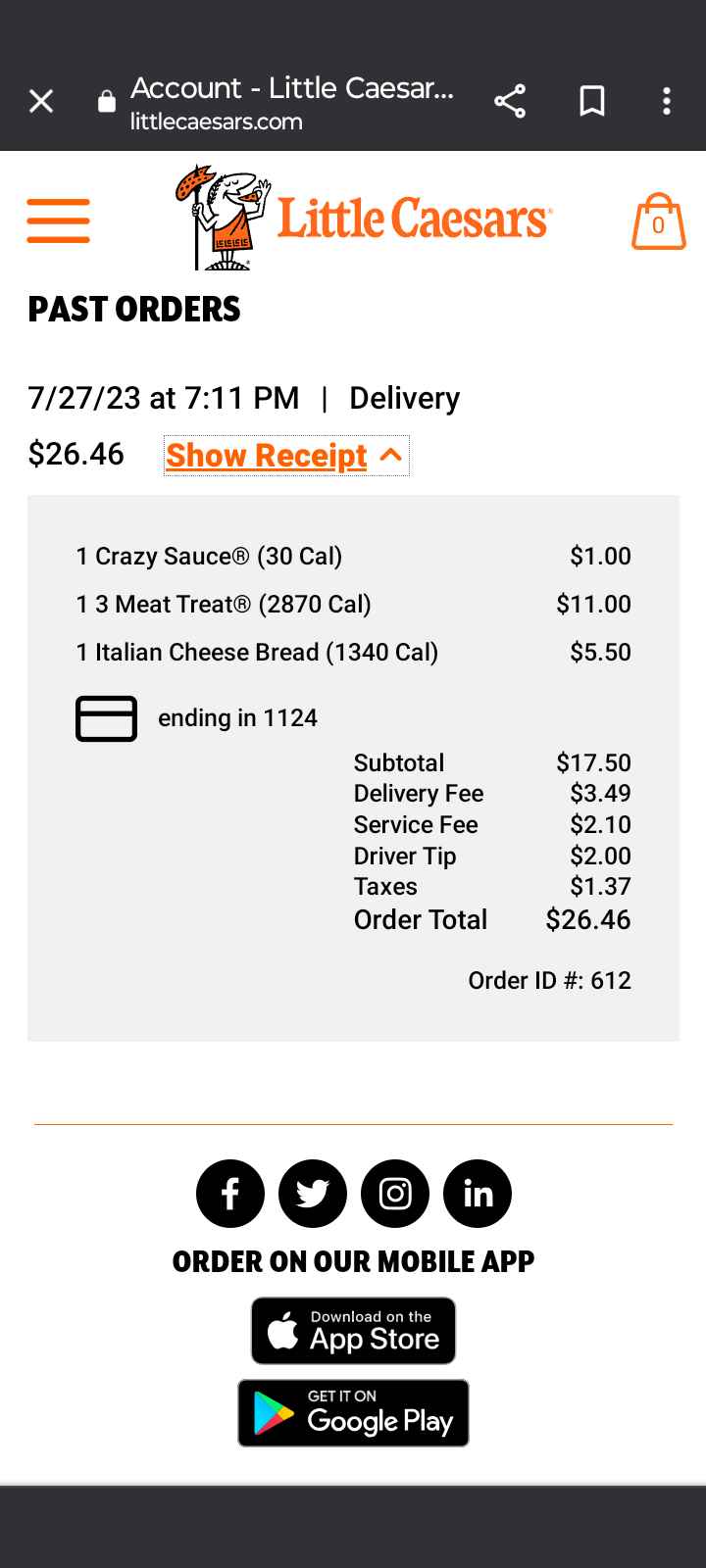Tap the Little Caesars logo
The height and width of the screenshot is (1568, 706).
(x=364, y=218)
